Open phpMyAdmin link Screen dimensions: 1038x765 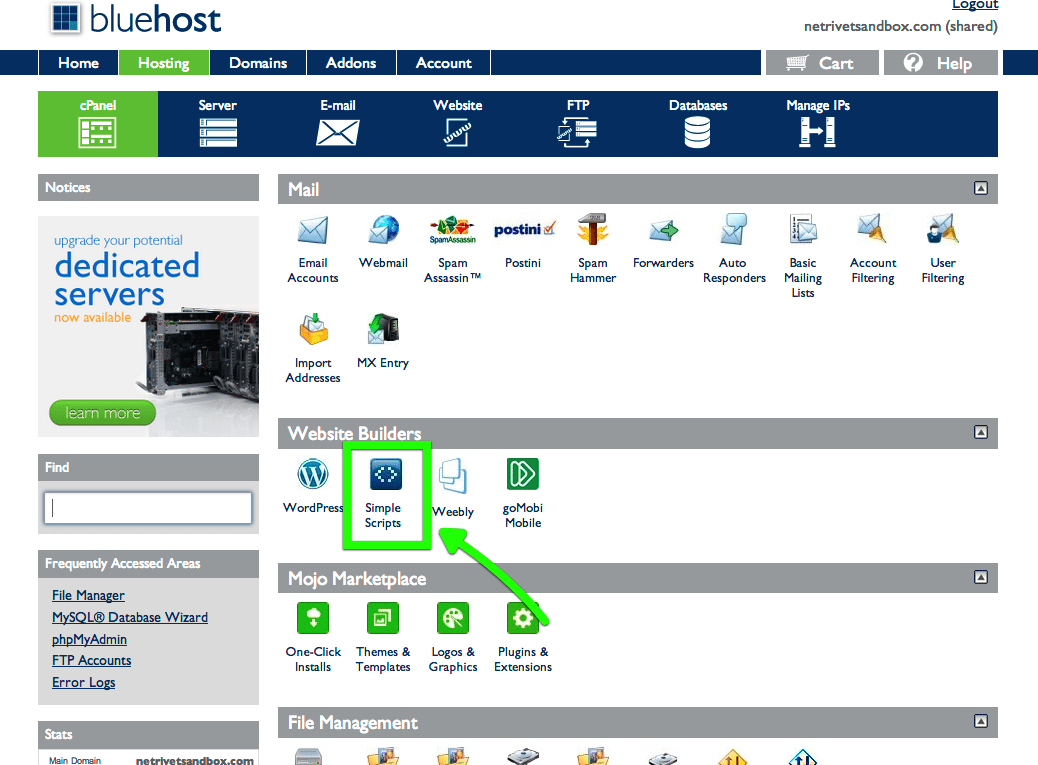89,639
